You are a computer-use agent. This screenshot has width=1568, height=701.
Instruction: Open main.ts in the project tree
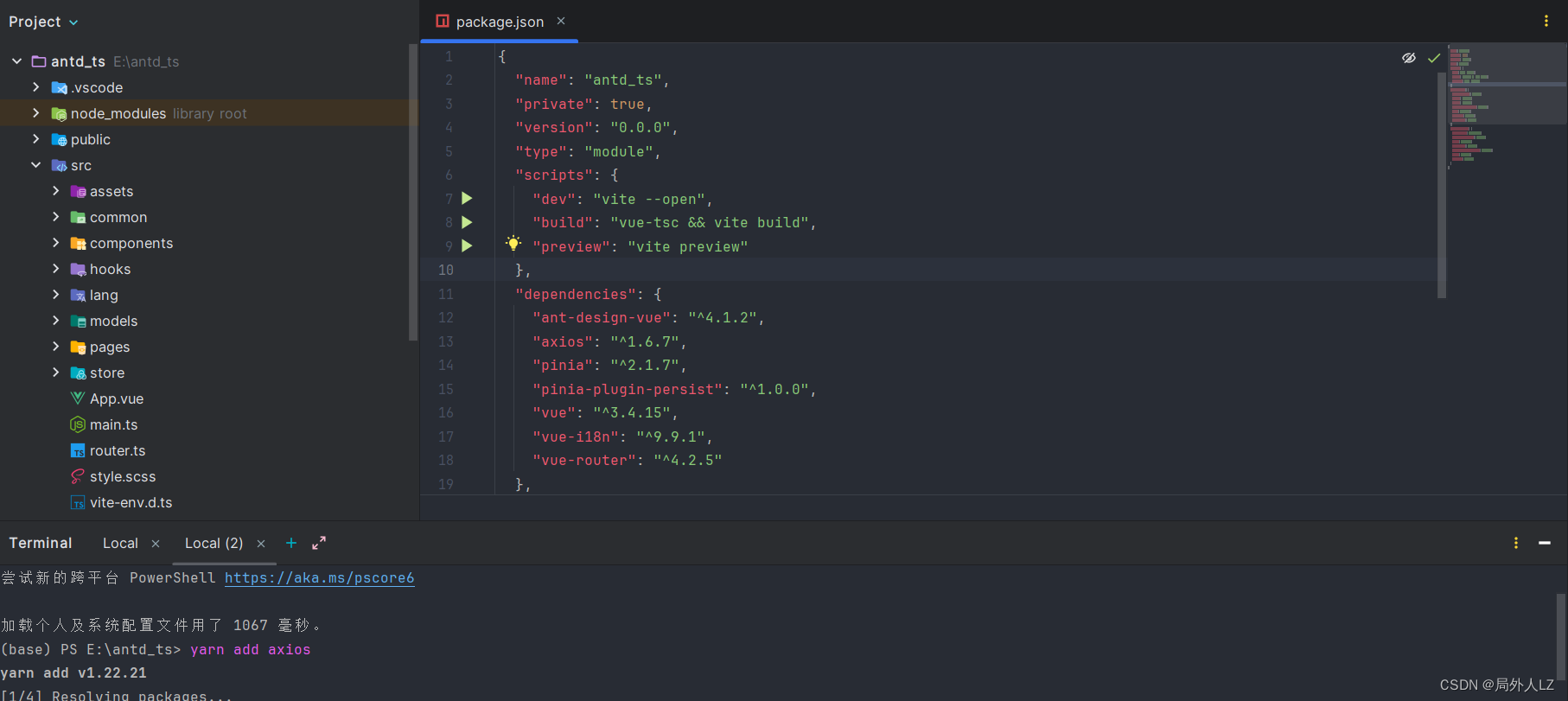pos(114,424)
